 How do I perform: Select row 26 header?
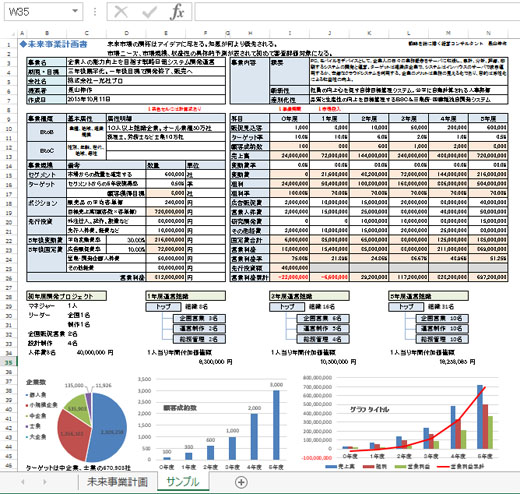(9, 278)
